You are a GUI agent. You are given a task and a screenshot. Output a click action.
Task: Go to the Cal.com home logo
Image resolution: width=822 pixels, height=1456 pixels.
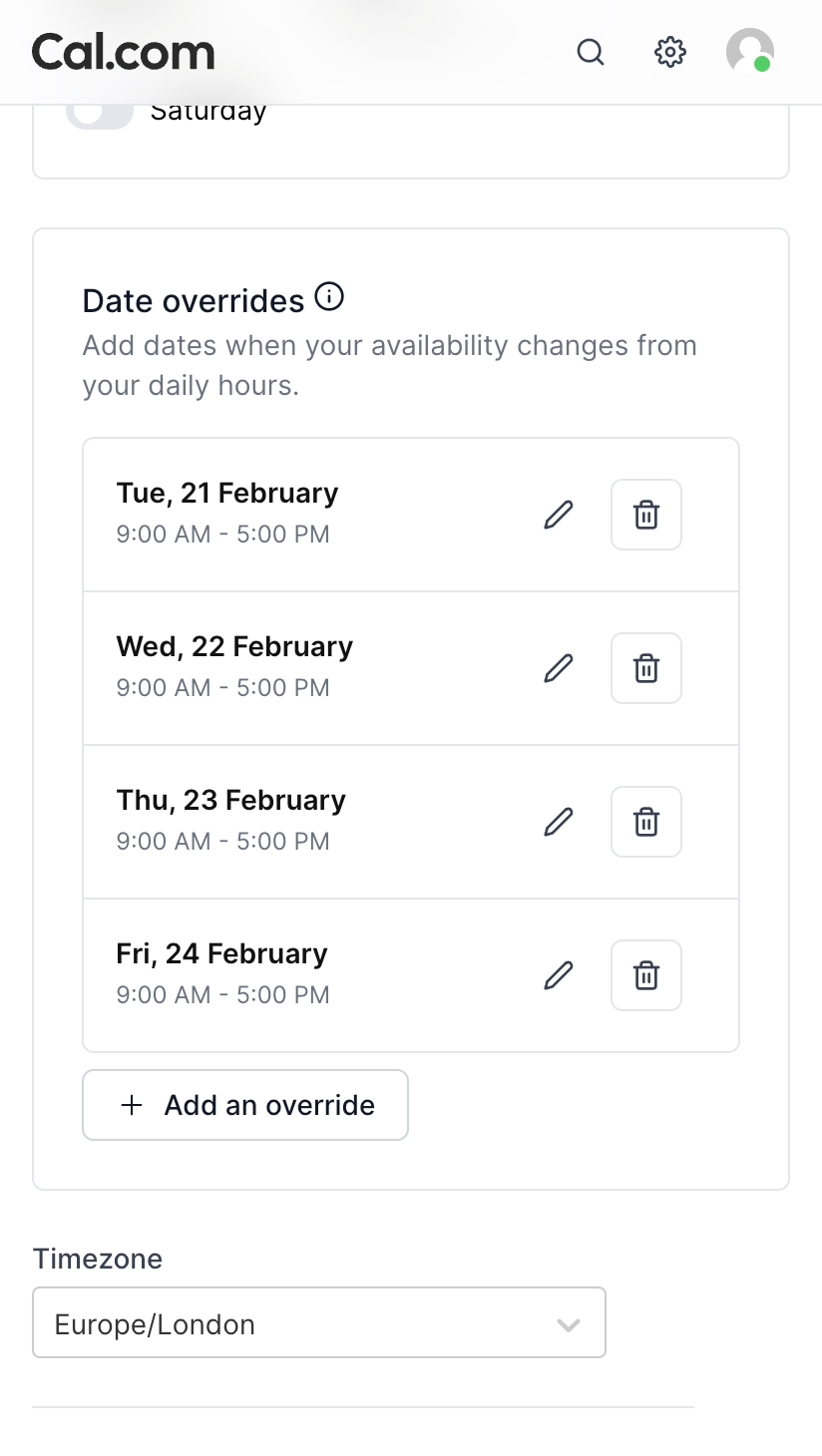click(124, 52)
